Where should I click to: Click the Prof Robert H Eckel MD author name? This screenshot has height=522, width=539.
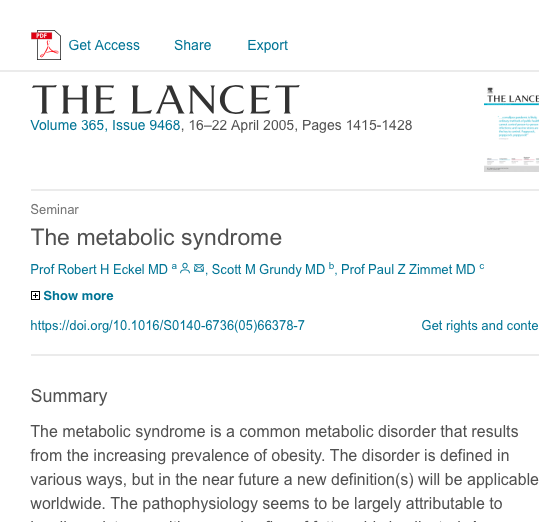tap(99, 269)
